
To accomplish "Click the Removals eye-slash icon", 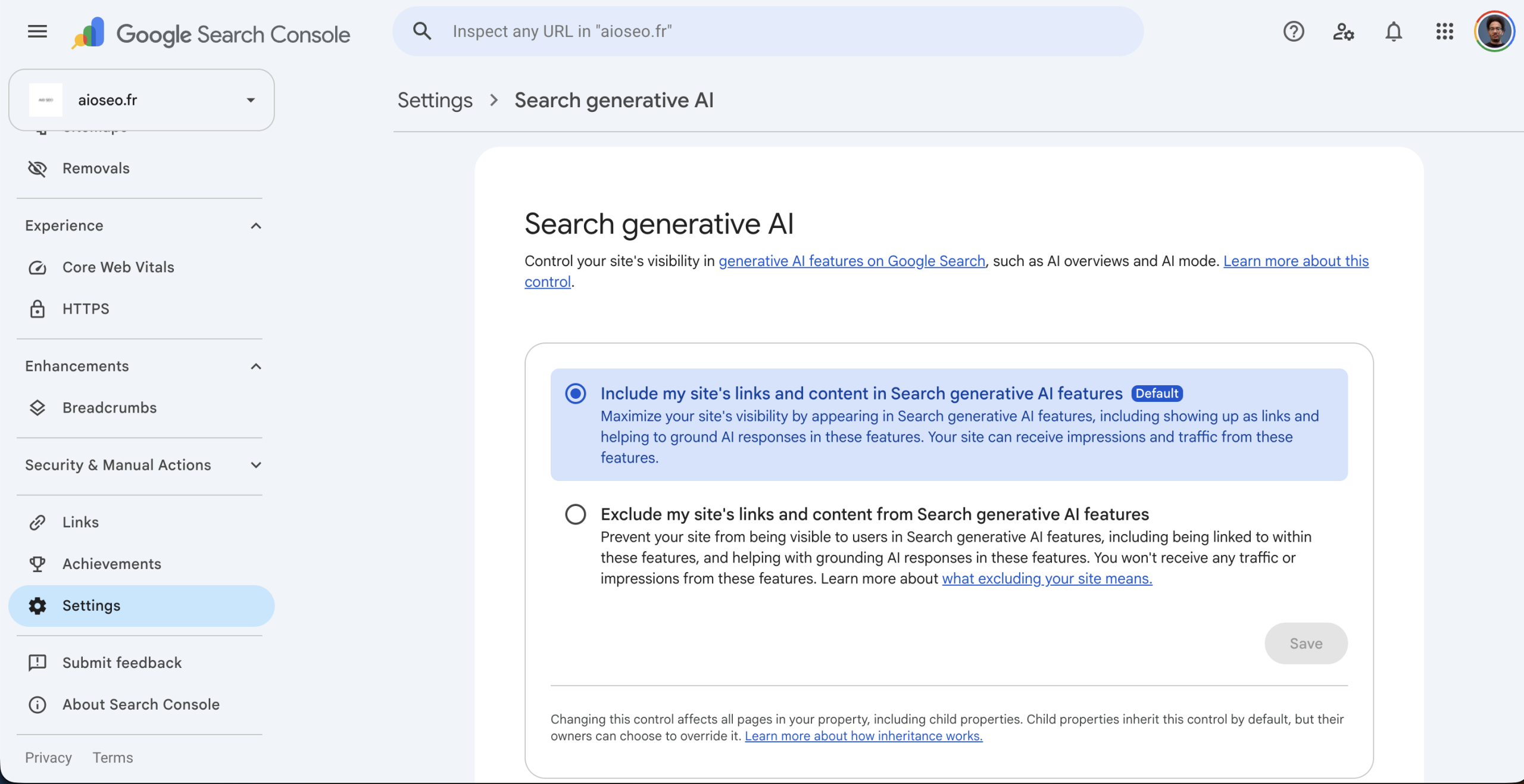I will coord(38,168).
